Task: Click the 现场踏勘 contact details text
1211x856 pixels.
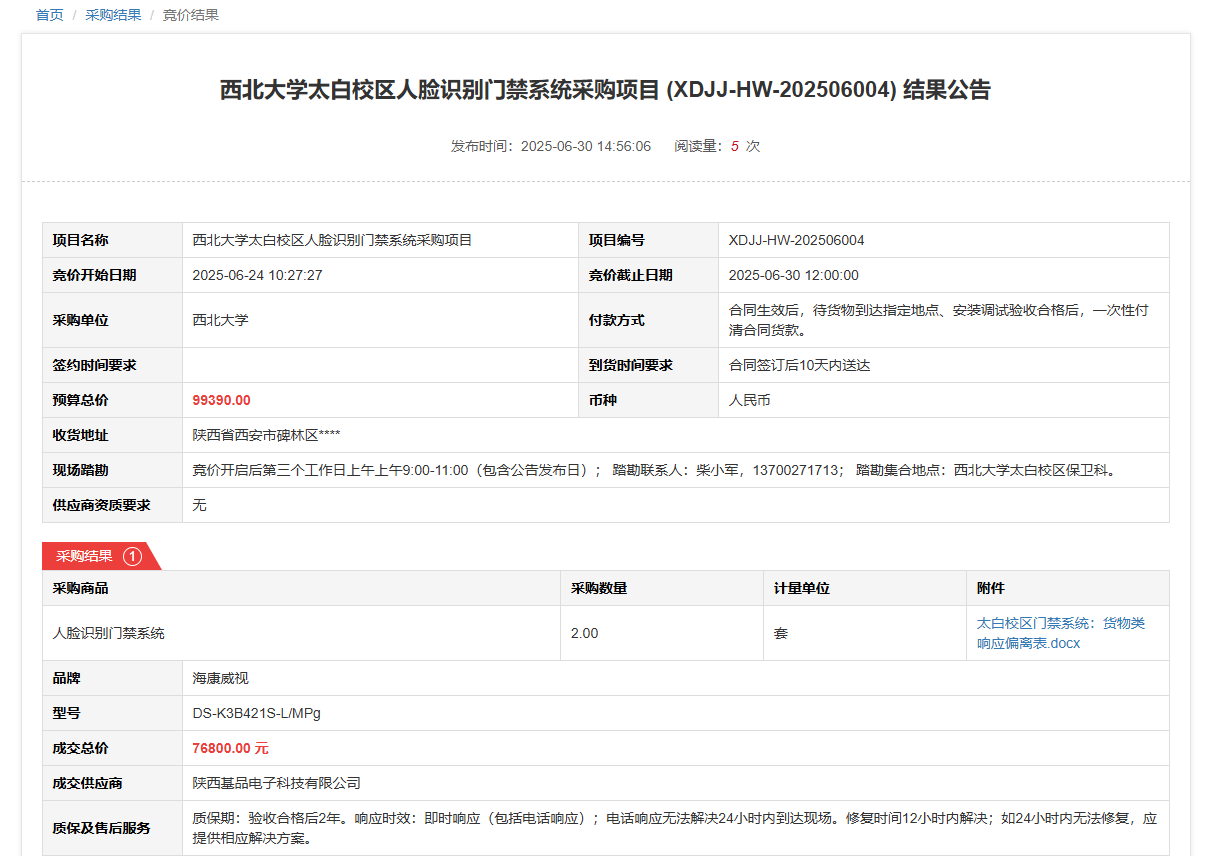Action: tap(653, 470)
